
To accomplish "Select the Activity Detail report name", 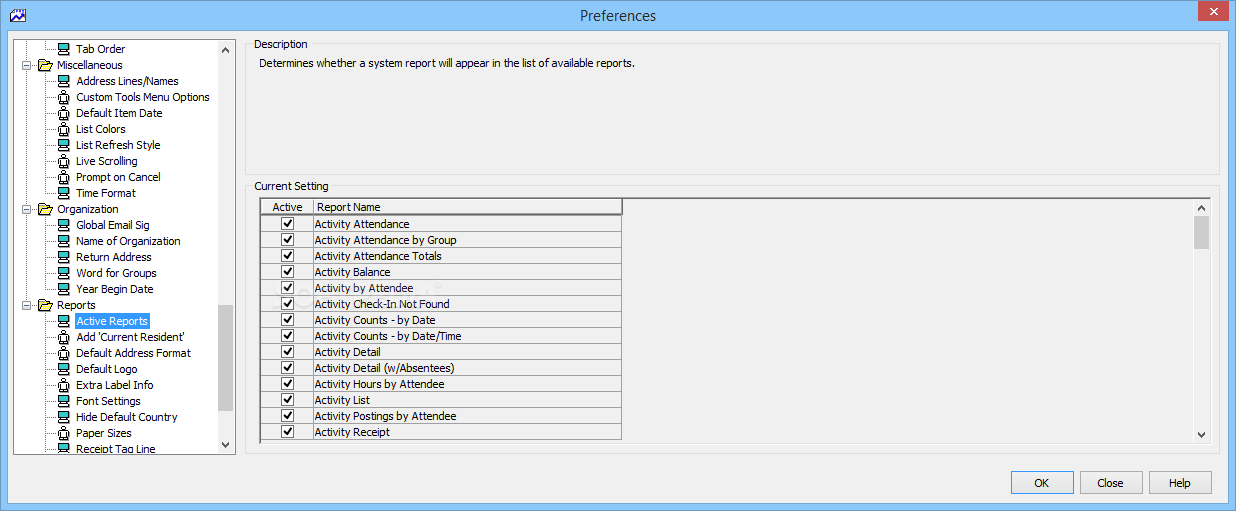I will pos(347,352).
